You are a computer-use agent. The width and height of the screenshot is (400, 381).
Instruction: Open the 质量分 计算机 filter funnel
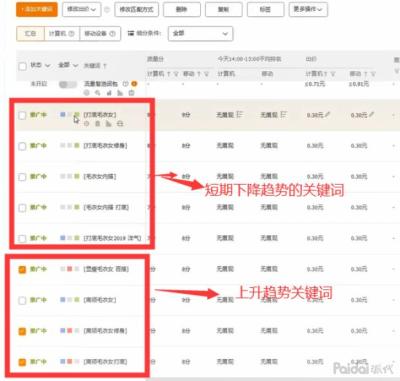[x=176, y=74]
